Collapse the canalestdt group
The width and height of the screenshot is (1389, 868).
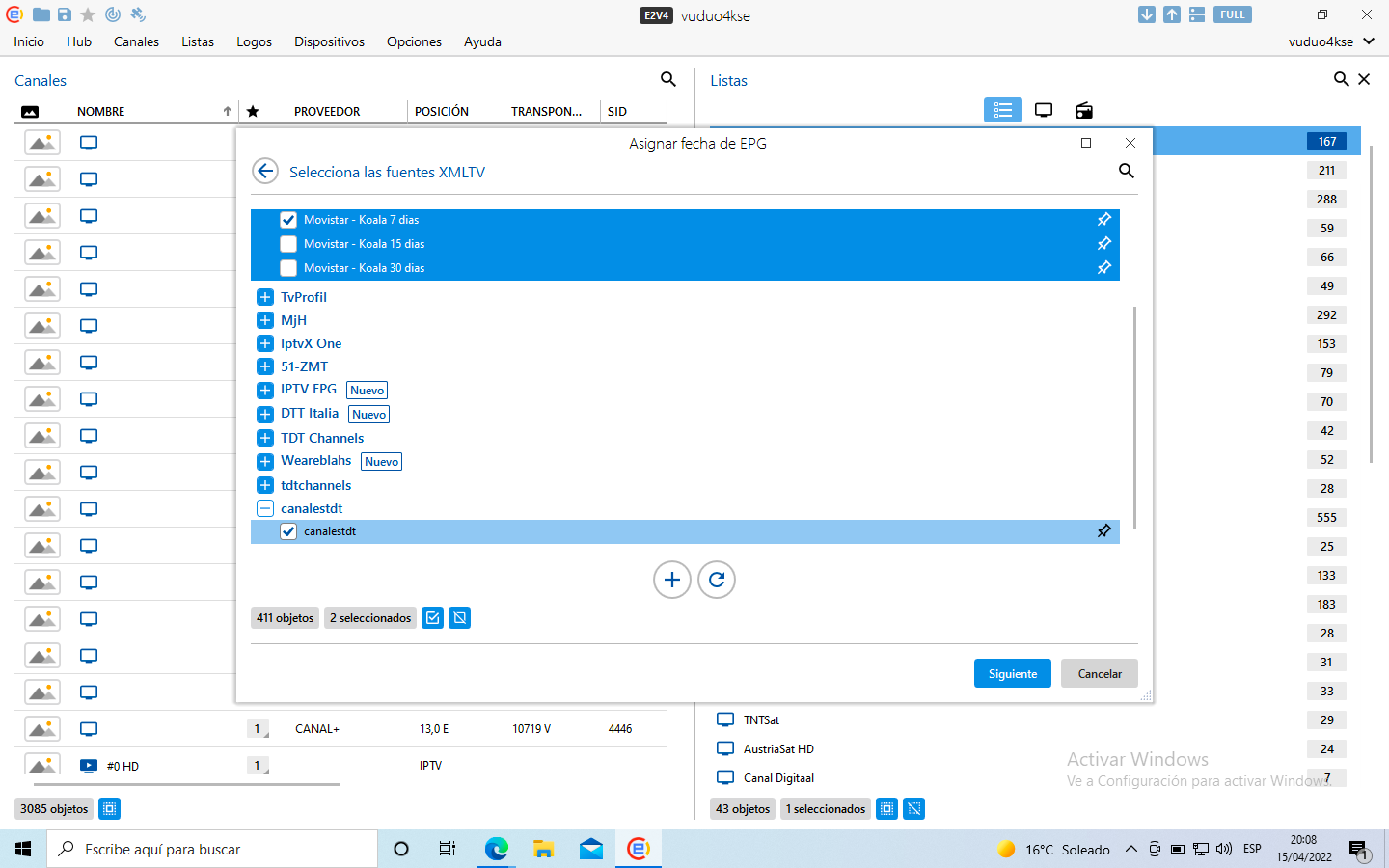point(265,508)
